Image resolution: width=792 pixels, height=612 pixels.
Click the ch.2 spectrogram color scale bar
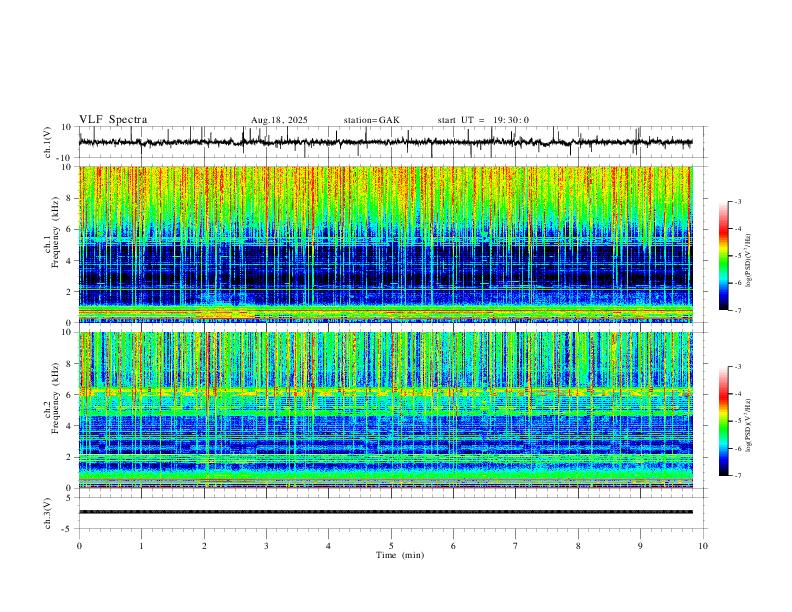click(x=724, y=421)
